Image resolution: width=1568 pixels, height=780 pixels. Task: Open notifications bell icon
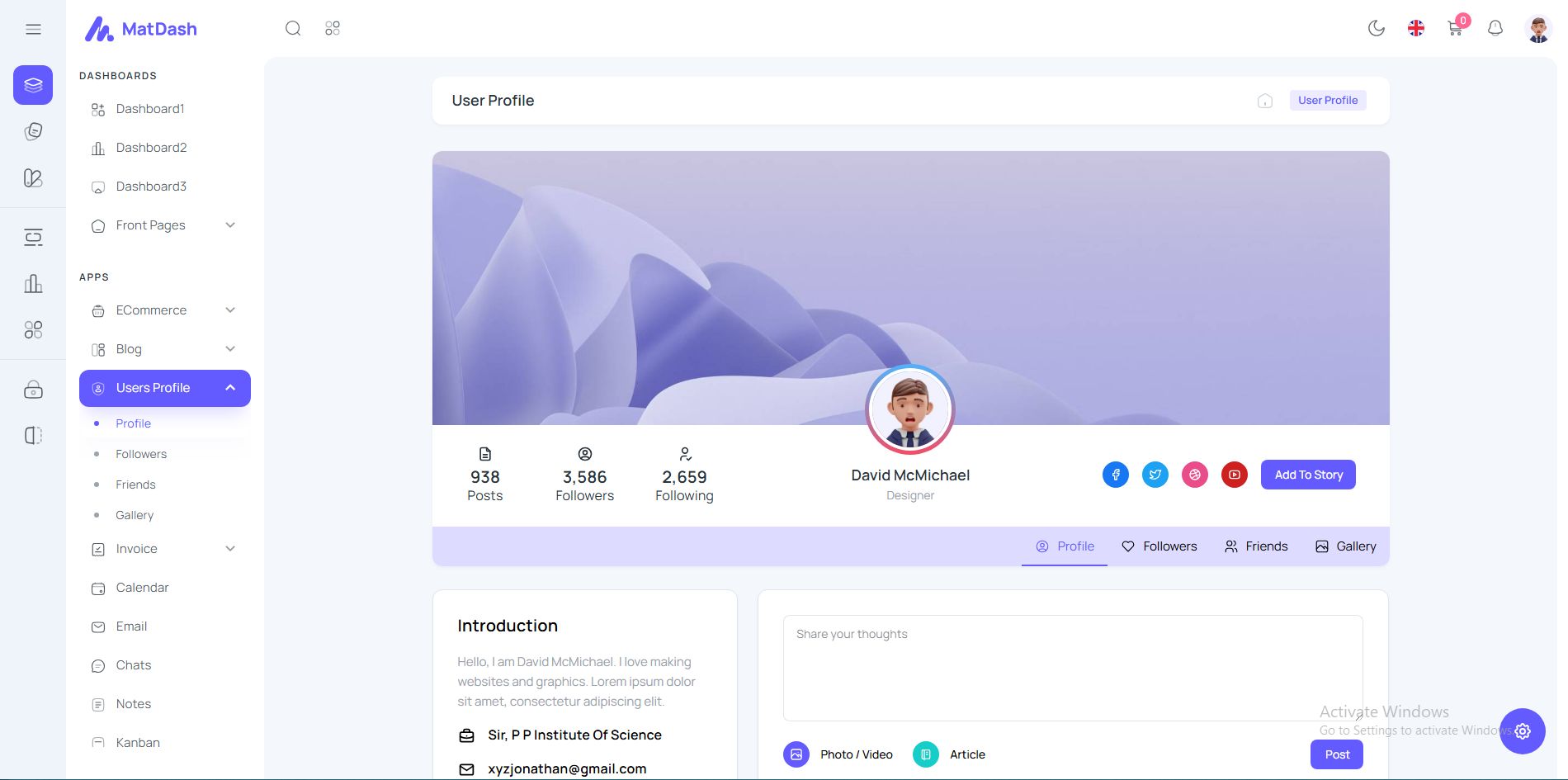pyautogui.click(x=1495, y=28)
